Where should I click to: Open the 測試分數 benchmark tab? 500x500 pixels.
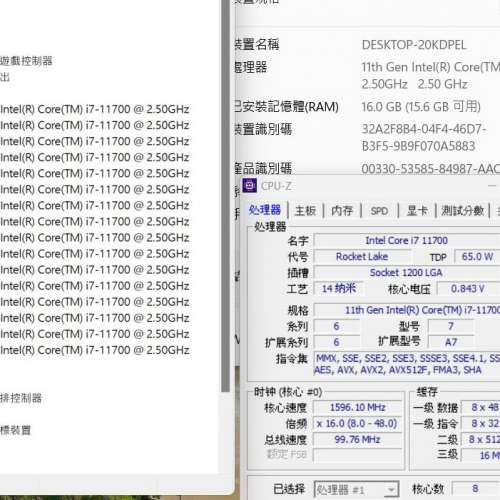462,211
